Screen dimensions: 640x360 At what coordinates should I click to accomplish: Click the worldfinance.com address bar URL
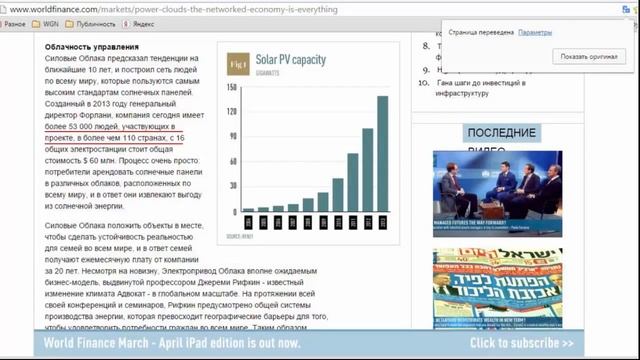pyautogui.click(x=174, y=9)
